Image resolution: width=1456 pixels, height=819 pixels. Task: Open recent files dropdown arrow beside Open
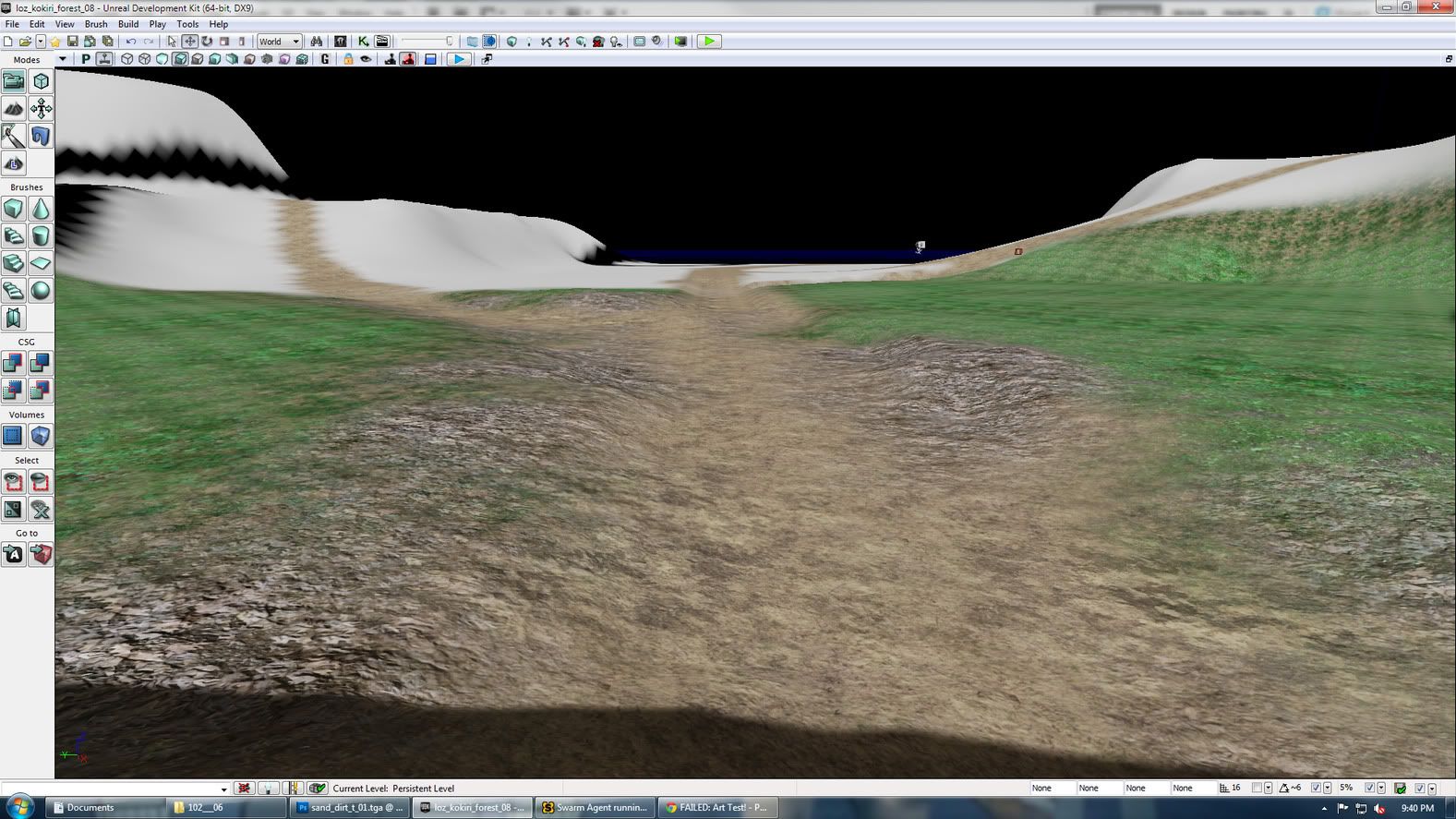tap(41, 42)
